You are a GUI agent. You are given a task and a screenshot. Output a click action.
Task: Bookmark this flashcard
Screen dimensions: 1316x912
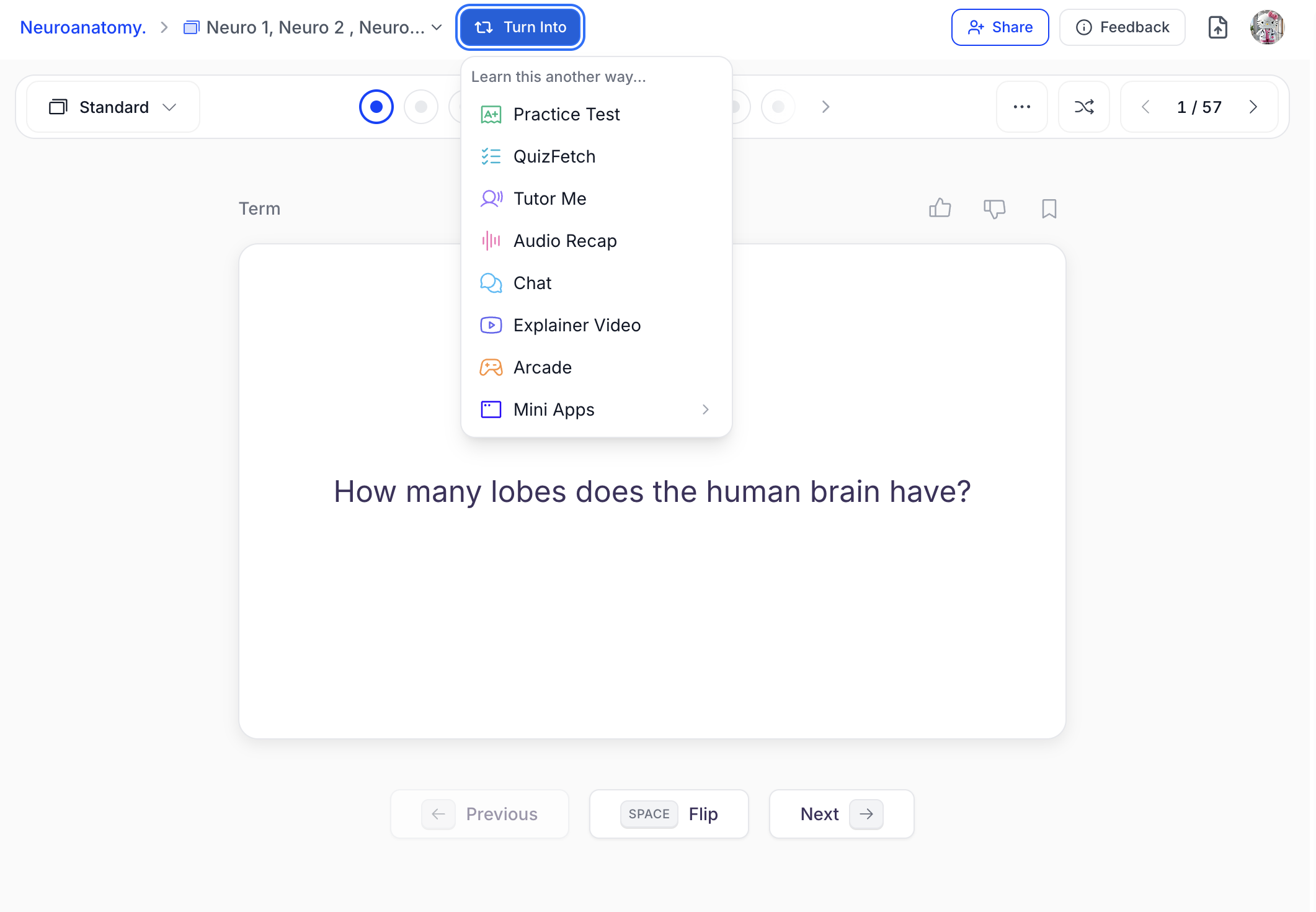pos(1049,208)
